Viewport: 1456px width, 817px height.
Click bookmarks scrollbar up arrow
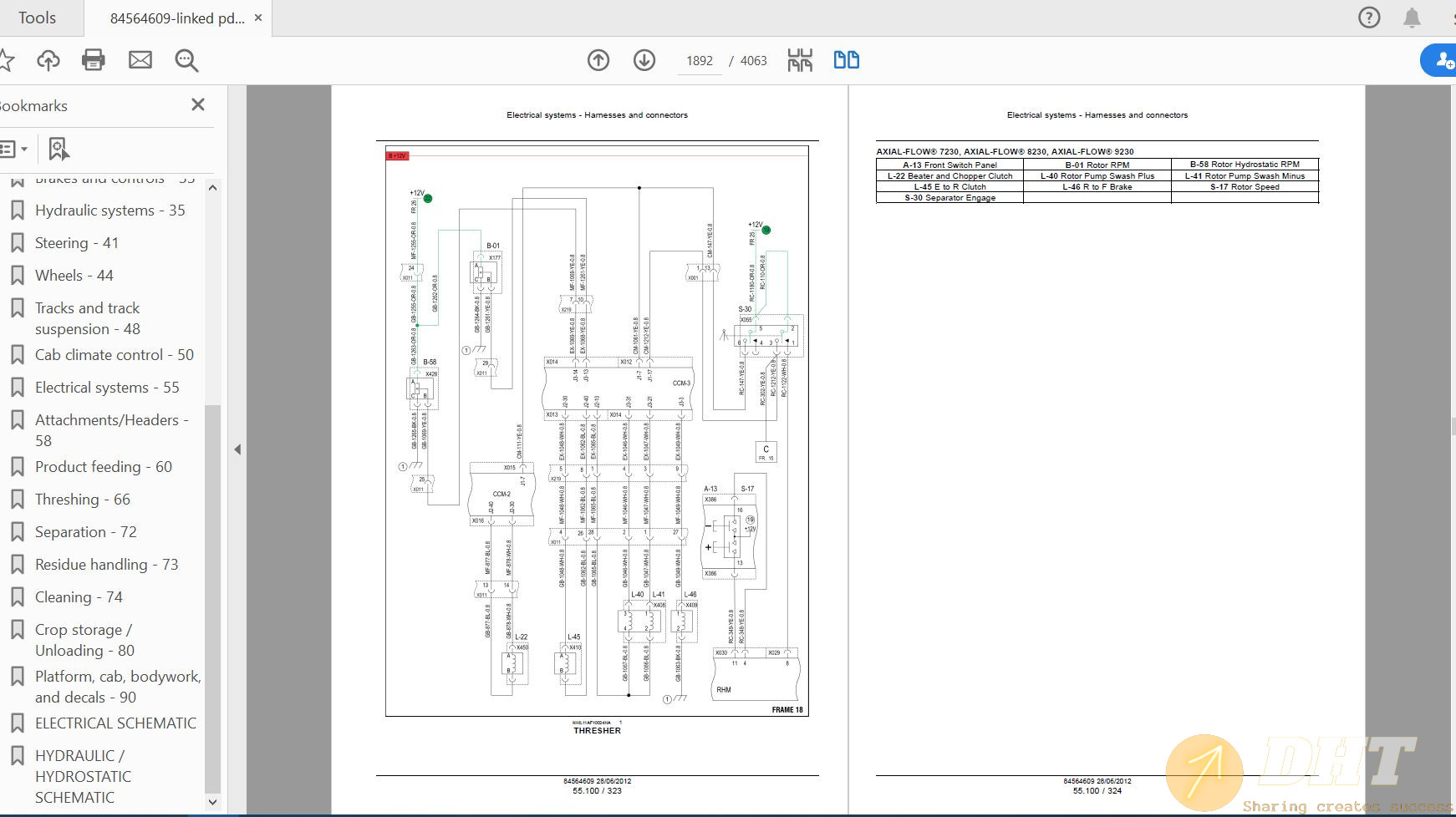[212, 187]
